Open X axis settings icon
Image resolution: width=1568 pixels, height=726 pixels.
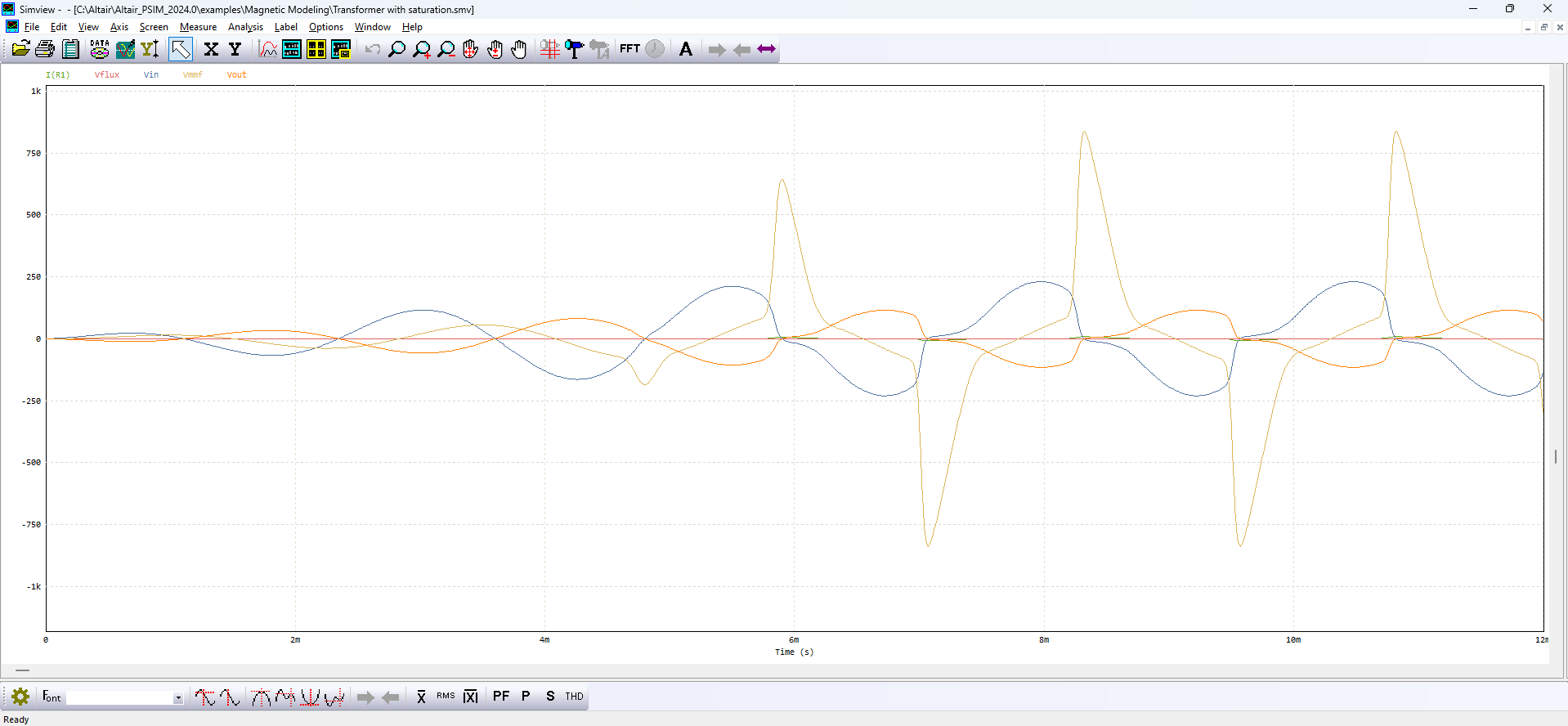click(211, 50)
